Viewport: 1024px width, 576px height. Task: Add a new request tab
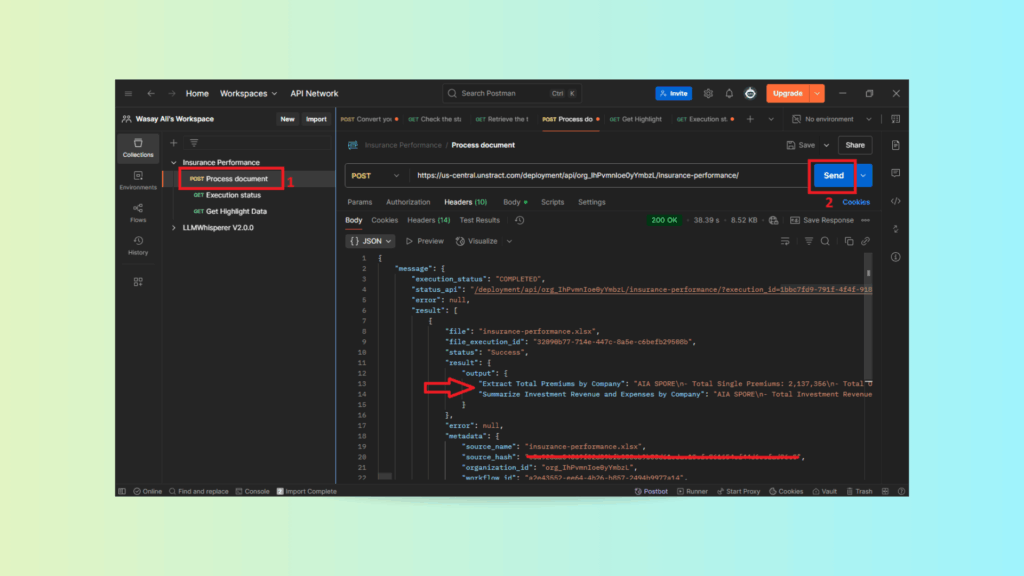[750, 119]
